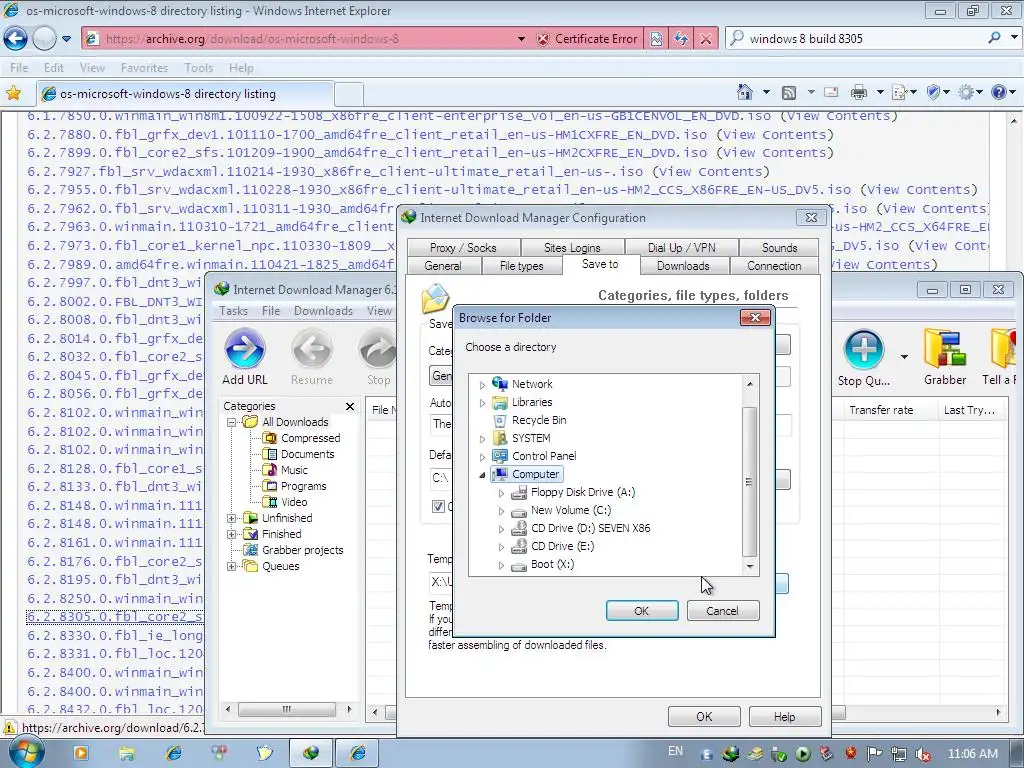Open the IE address bar dropdown arrow
This screenshot has width=1024, height=768.
point(521,39)
